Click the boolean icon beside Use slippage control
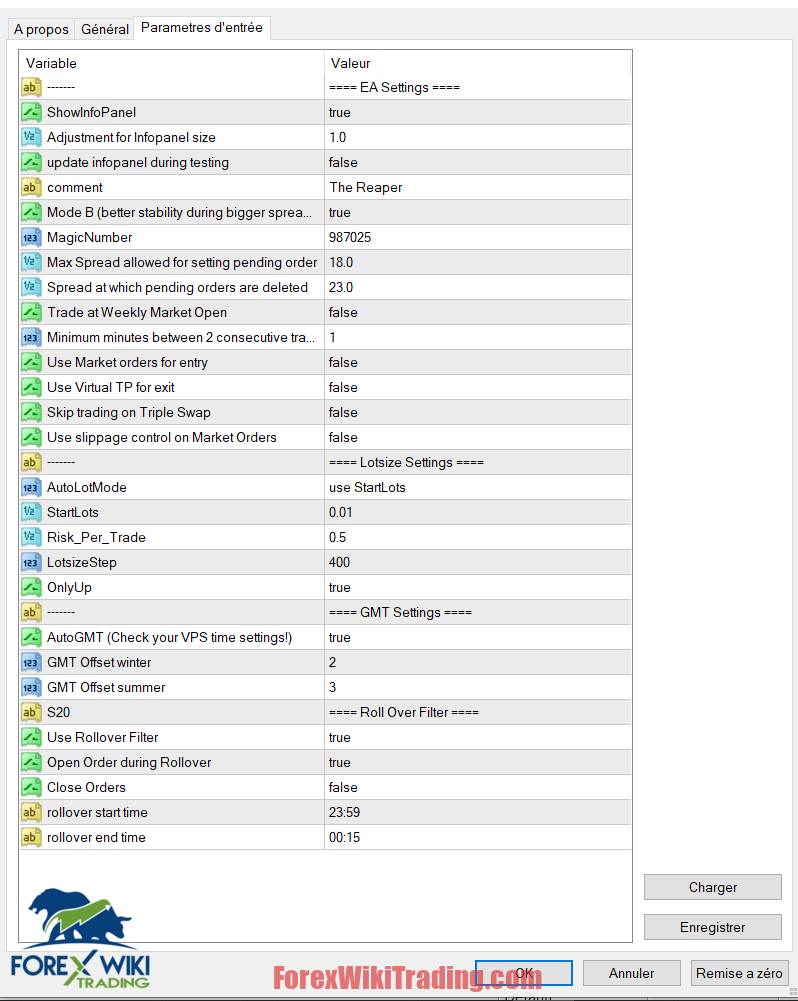Viewport: 798px width, 1001px height. point(31,437)
